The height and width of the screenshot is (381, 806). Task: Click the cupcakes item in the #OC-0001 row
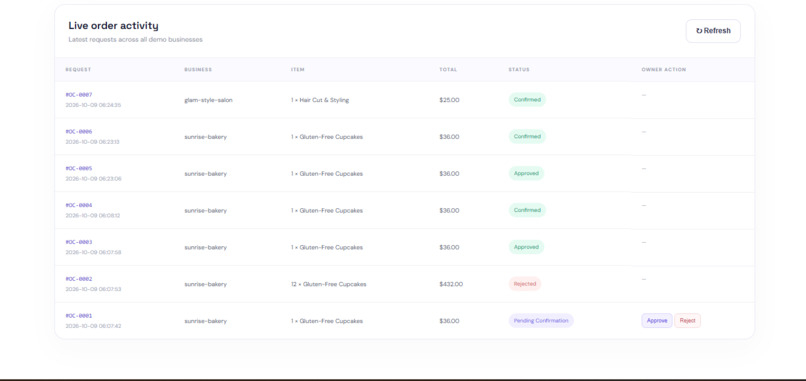pyautogui.click(x=327, y=321)
